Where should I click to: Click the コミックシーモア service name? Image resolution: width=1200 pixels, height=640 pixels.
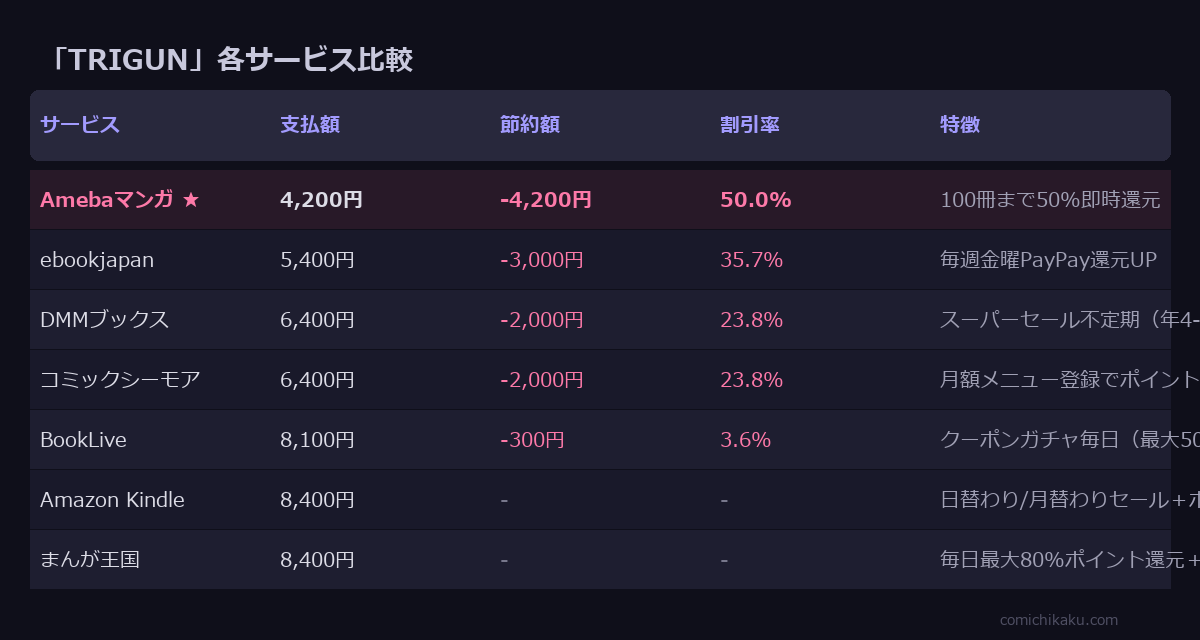click(120, 380)
